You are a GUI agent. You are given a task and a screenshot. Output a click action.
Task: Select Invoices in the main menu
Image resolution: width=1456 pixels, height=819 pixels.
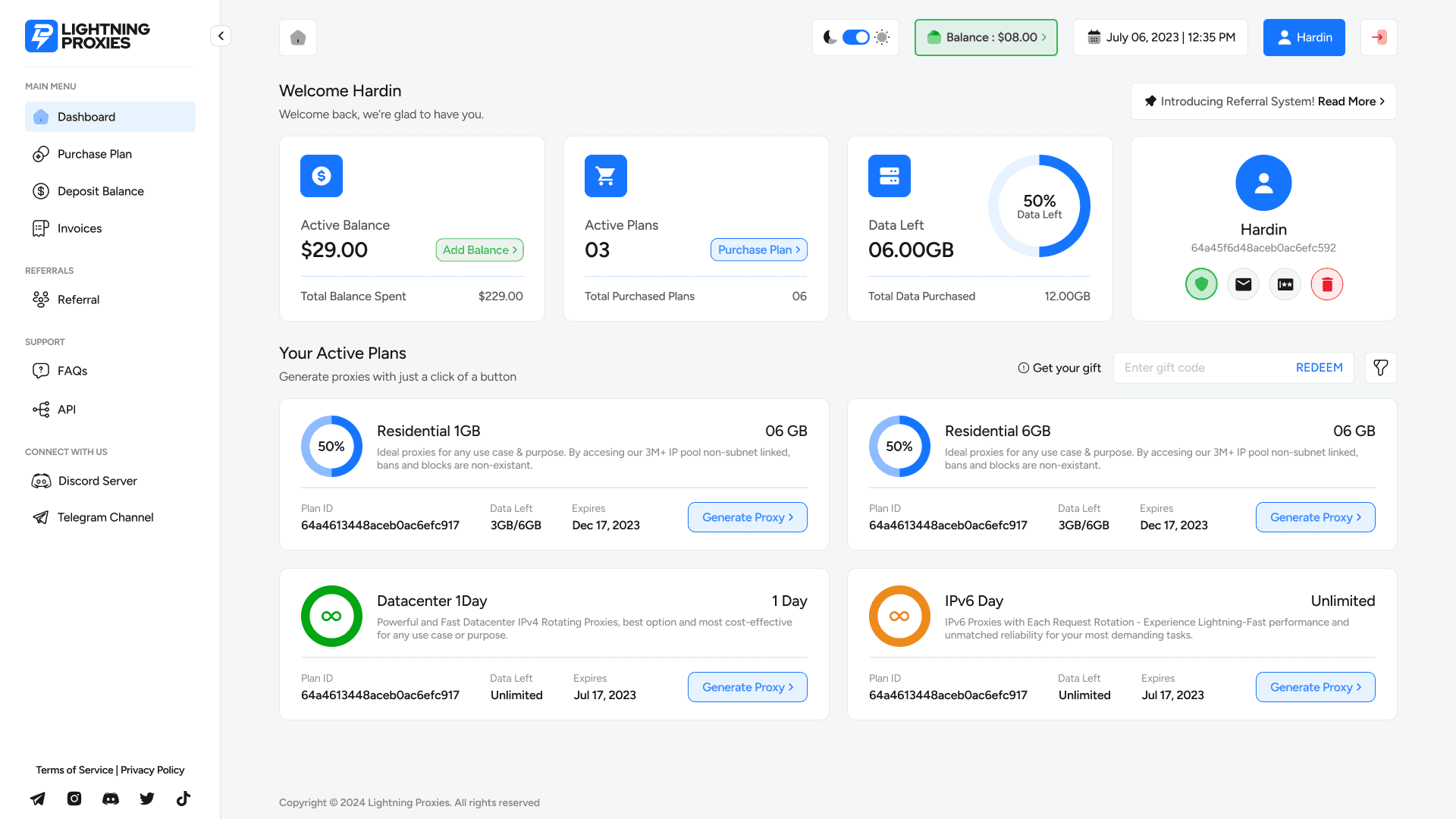pyautogui.click(x=79, y=228)
